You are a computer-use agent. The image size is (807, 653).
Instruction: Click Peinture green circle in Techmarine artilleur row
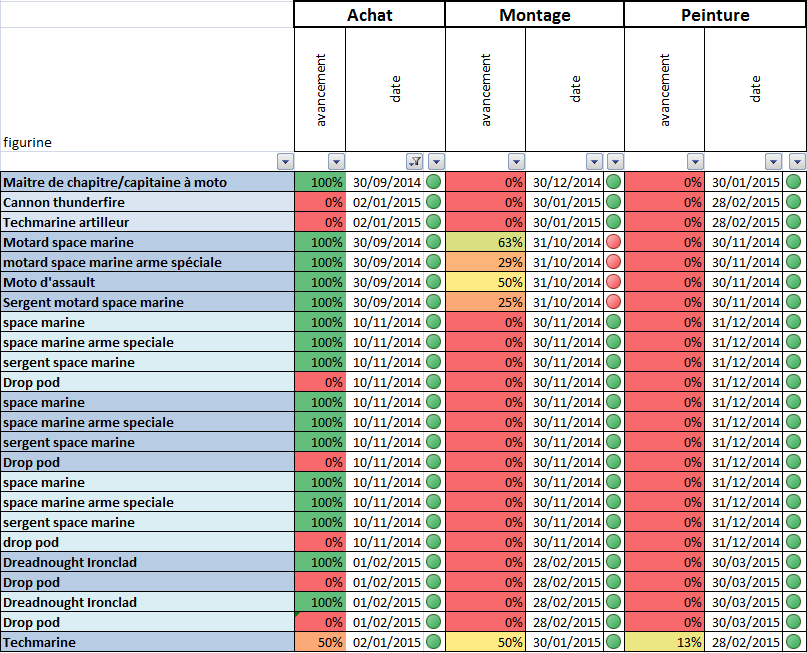[x=794, y=222]
